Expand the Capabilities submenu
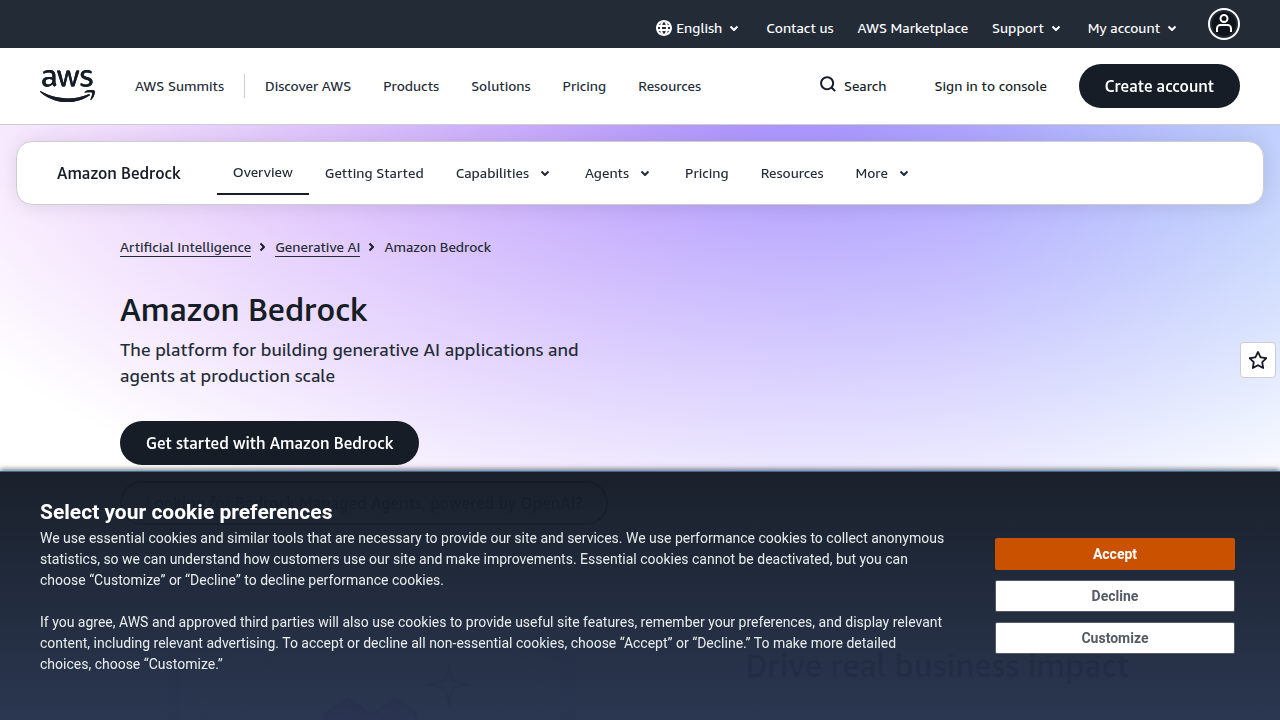 pos(503,173)
